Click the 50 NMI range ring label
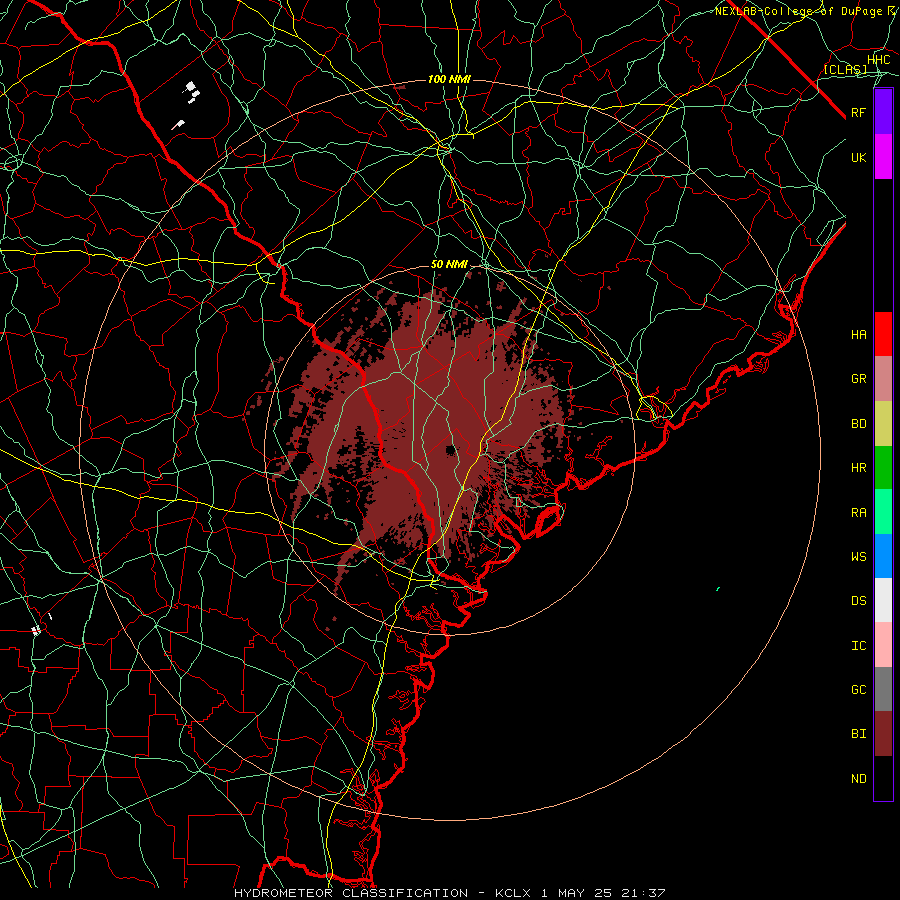900x900 pixels. point(449,265)
